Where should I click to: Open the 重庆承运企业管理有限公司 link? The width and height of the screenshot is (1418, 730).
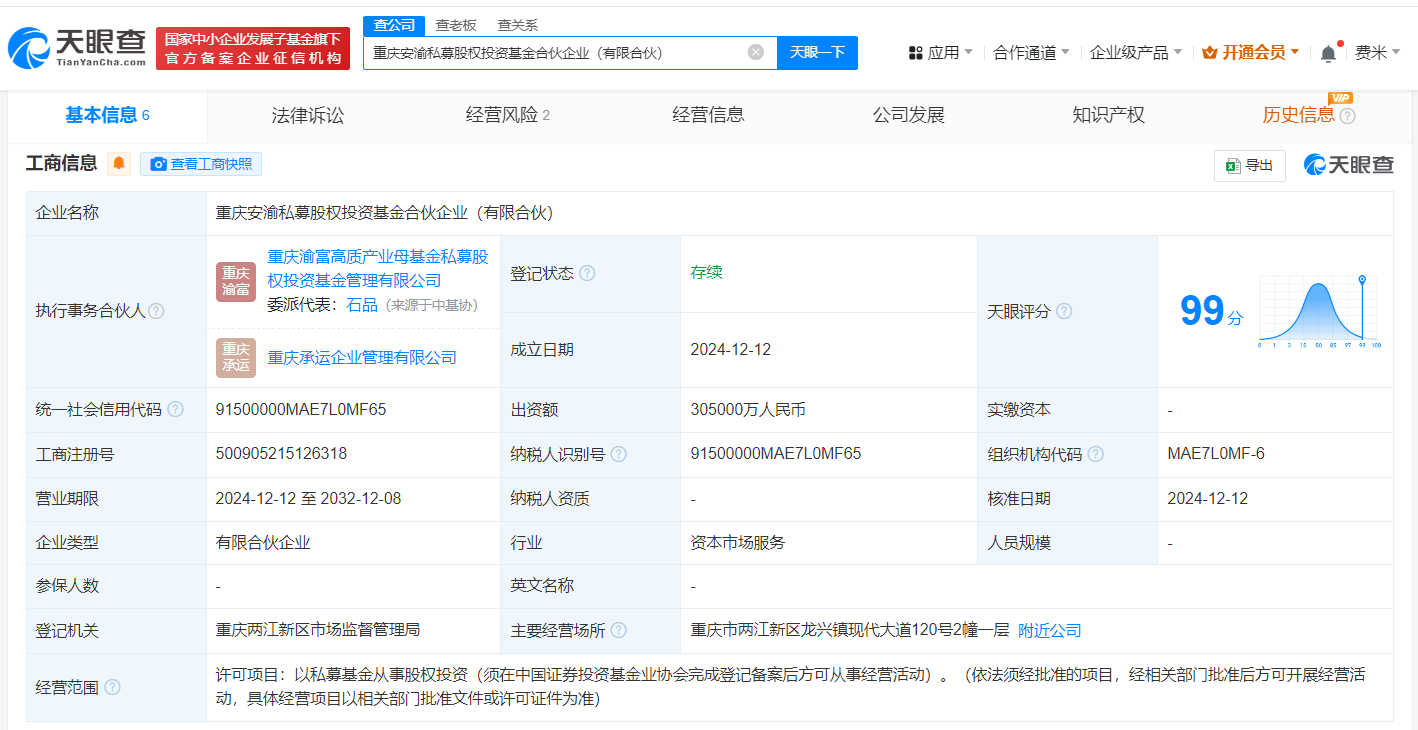pos(362,358)
